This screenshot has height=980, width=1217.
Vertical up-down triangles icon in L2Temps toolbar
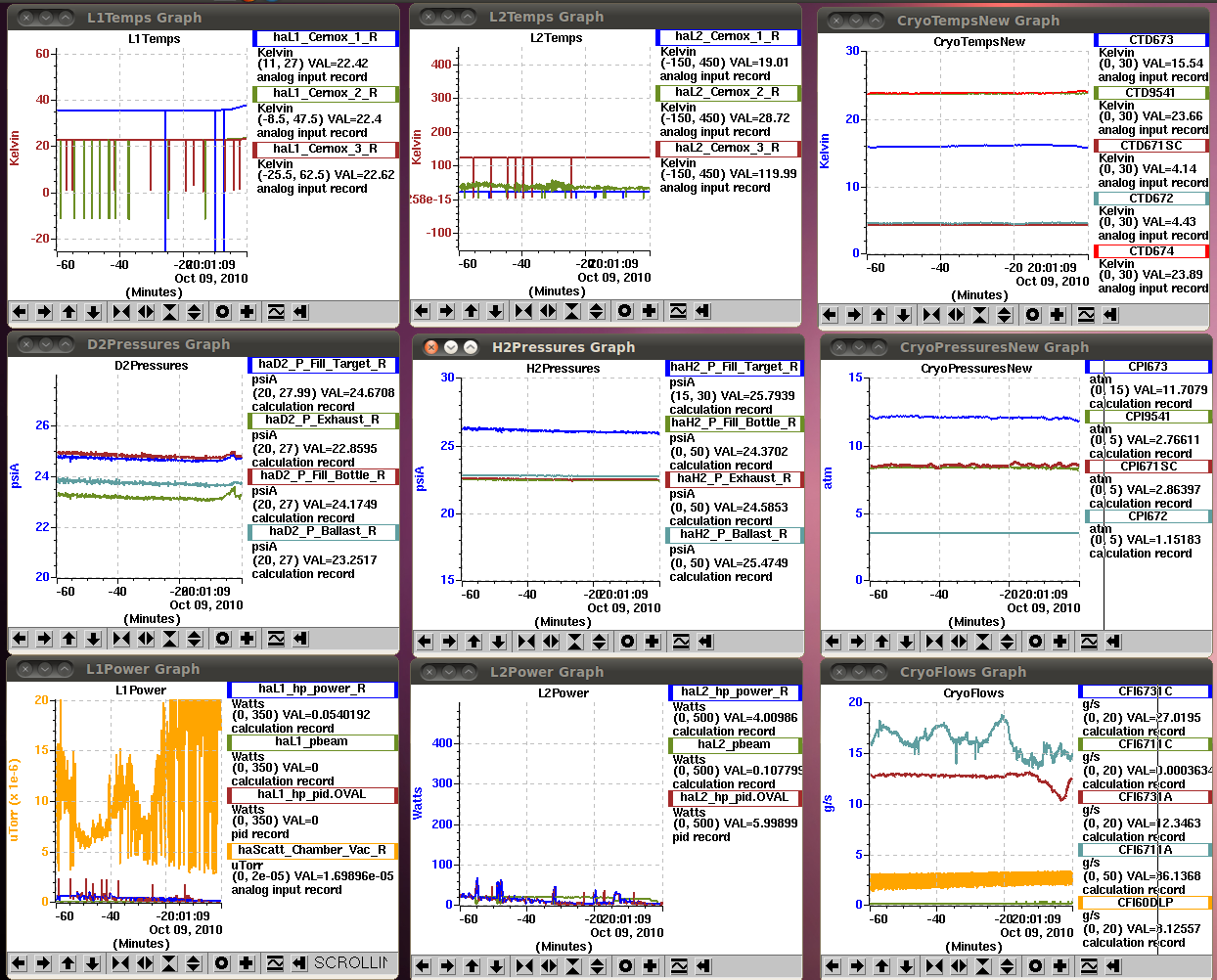pos(597,311)
